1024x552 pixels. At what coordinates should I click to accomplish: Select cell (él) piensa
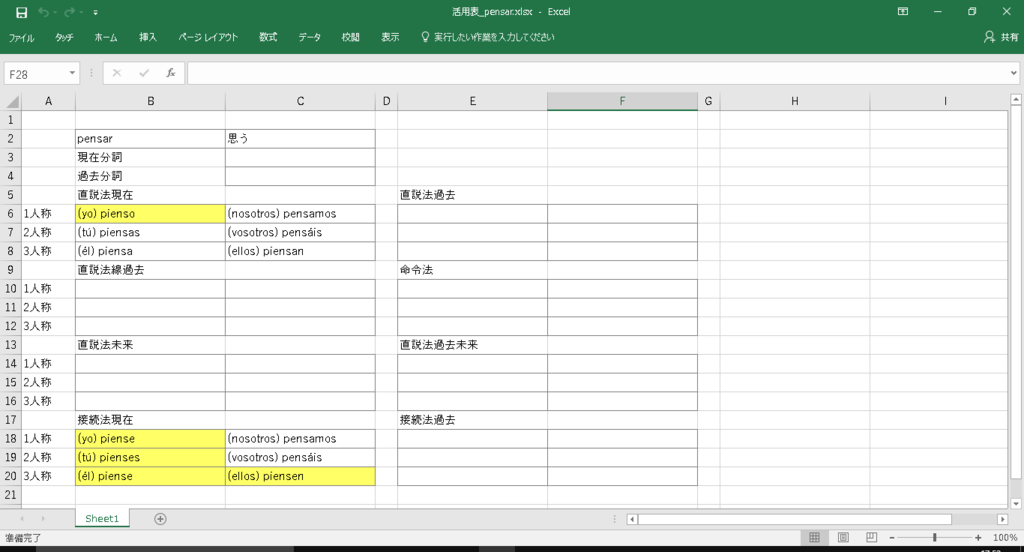pos(150,252)
